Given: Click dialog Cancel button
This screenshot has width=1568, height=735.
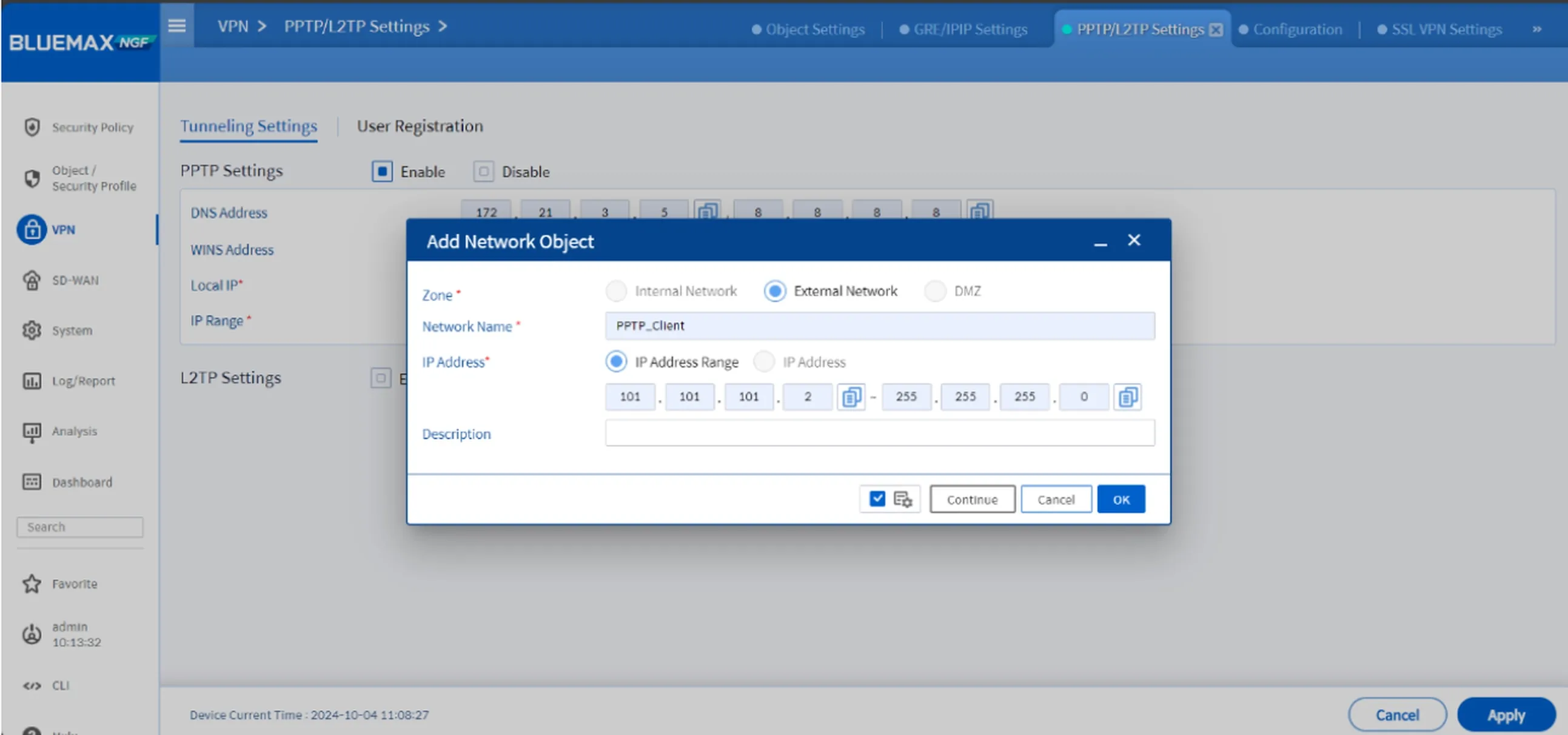Looking at the screenshot, I should (1056, 499).
